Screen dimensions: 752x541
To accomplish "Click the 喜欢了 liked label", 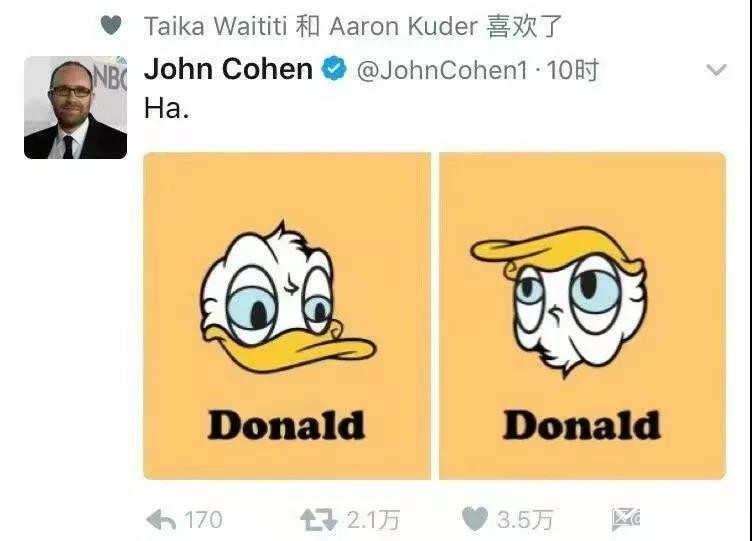I will click(523, 26).
